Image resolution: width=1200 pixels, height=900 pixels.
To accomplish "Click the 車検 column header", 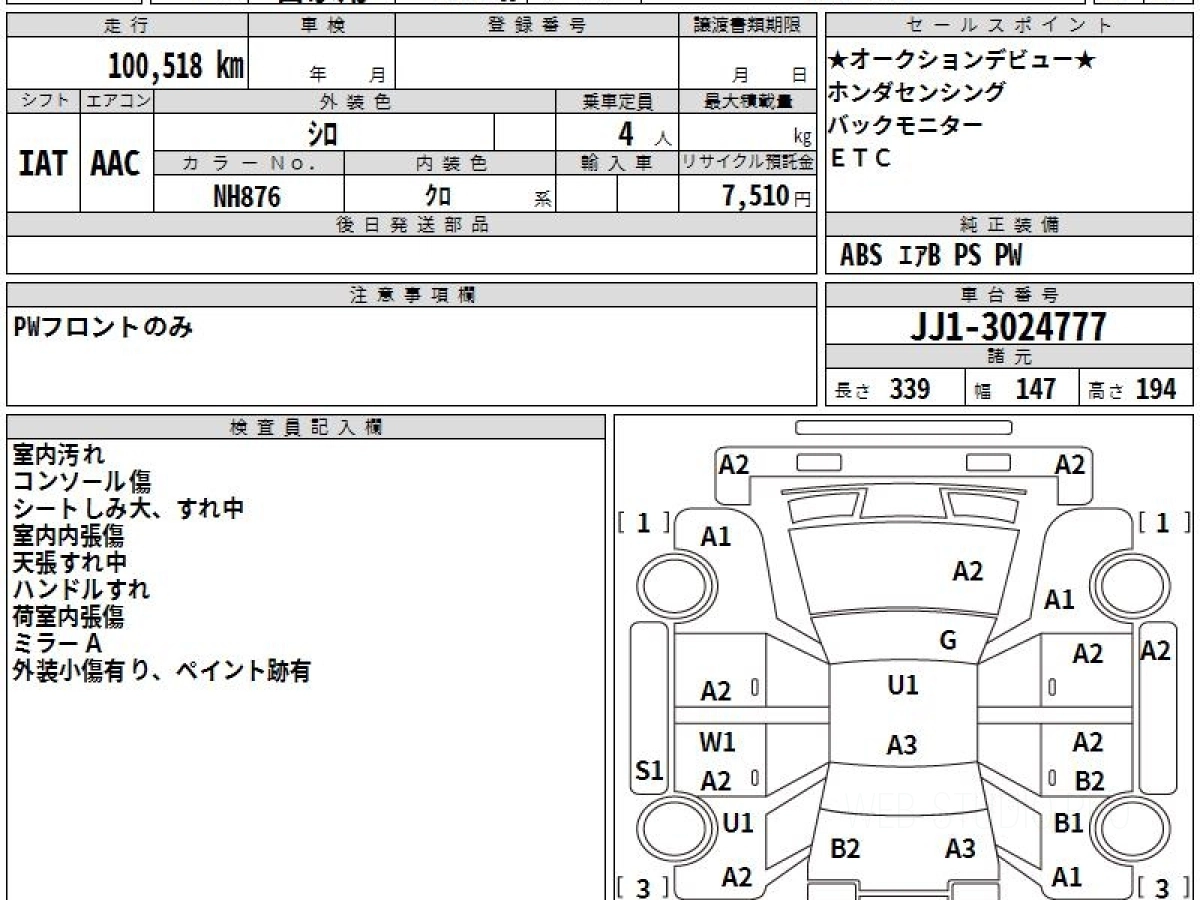I will 322,26.
